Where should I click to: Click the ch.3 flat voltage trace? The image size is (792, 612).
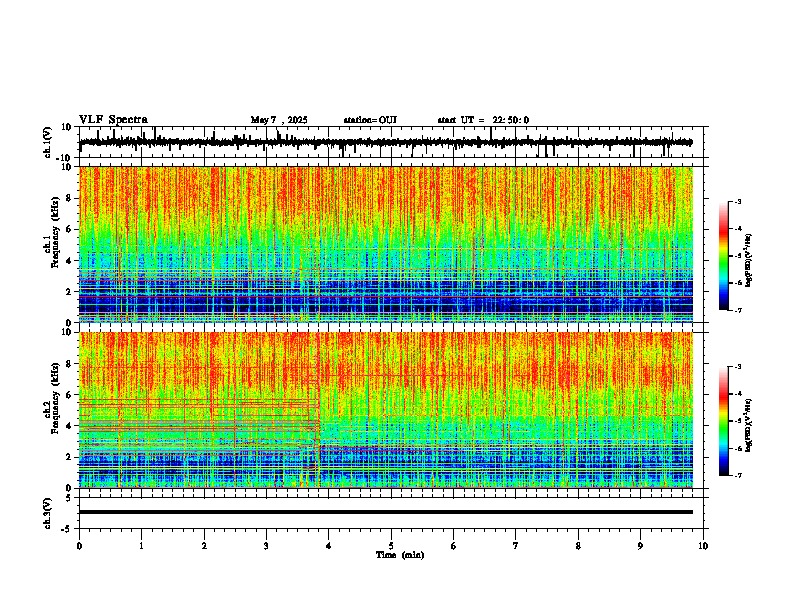click(x=386, y=512)
